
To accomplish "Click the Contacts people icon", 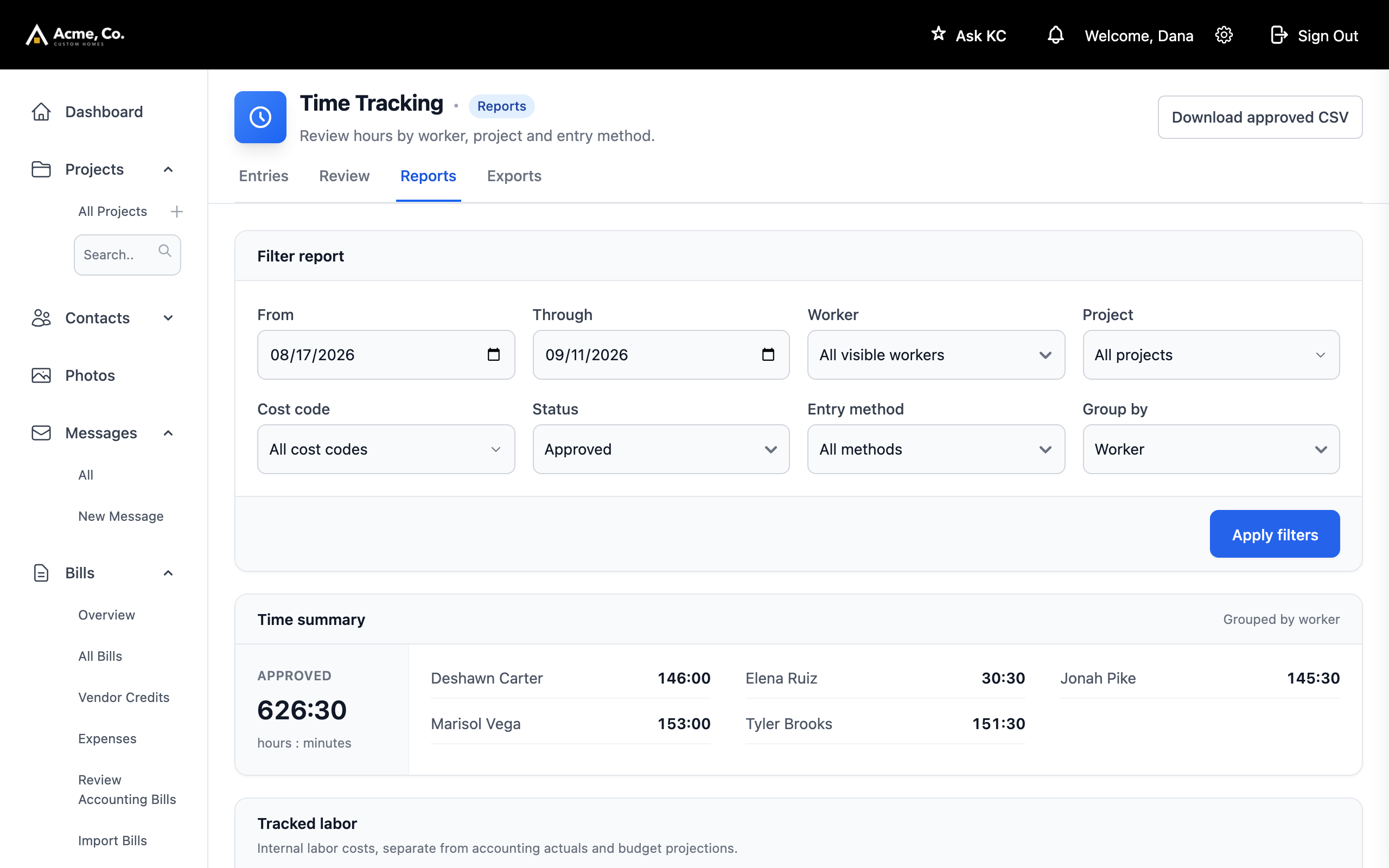I will tap(41, 317).
